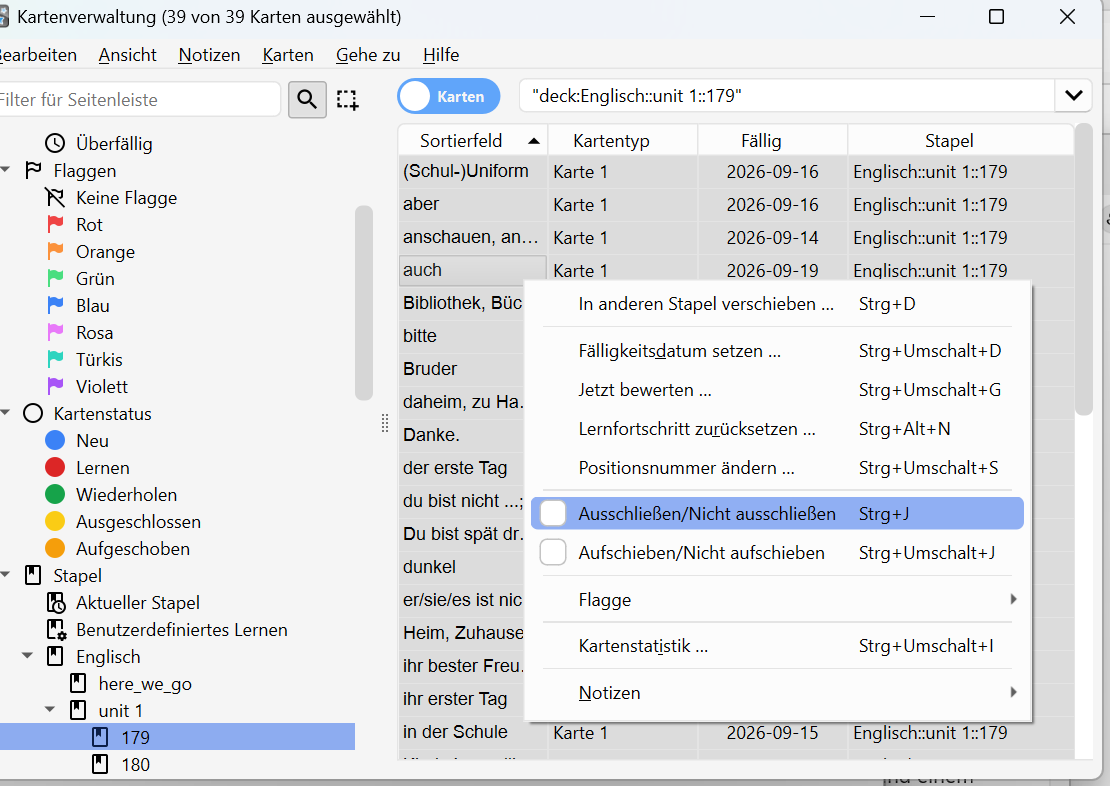The height and width of the screenshot is (786, 1110).
Task: Select the Überfällig clock icon
Action: click(x=55, y=144)
